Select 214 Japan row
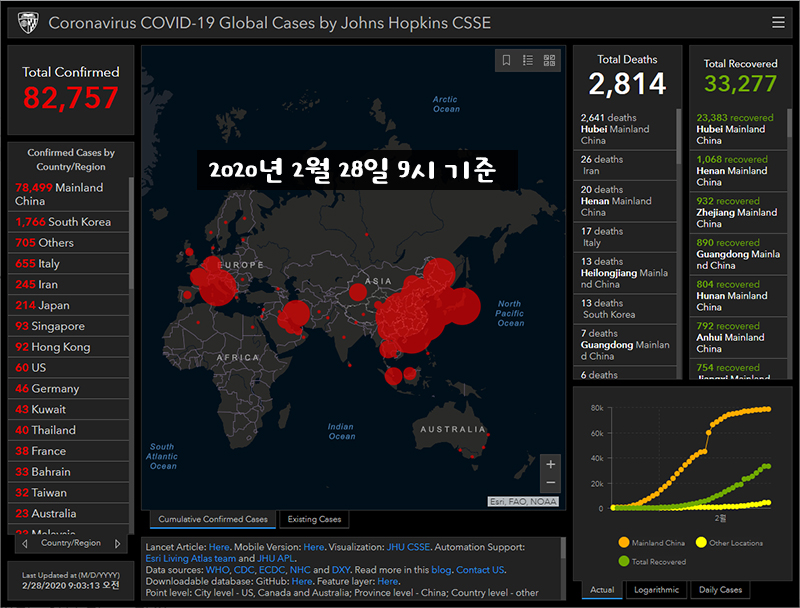Viewport: 800px width, 608px height. 68,306
